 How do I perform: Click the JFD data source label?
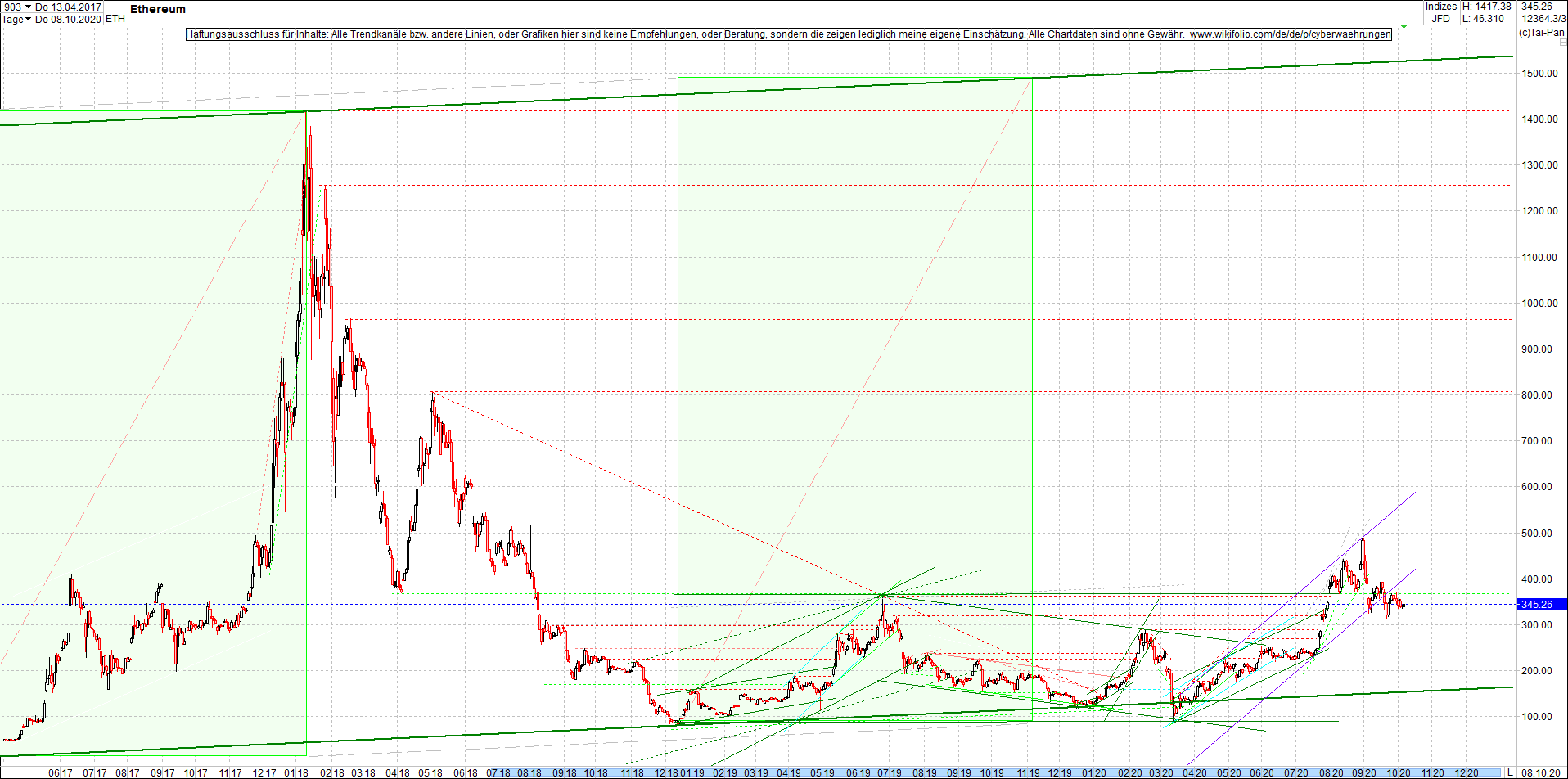click(x=1439, y=18)
